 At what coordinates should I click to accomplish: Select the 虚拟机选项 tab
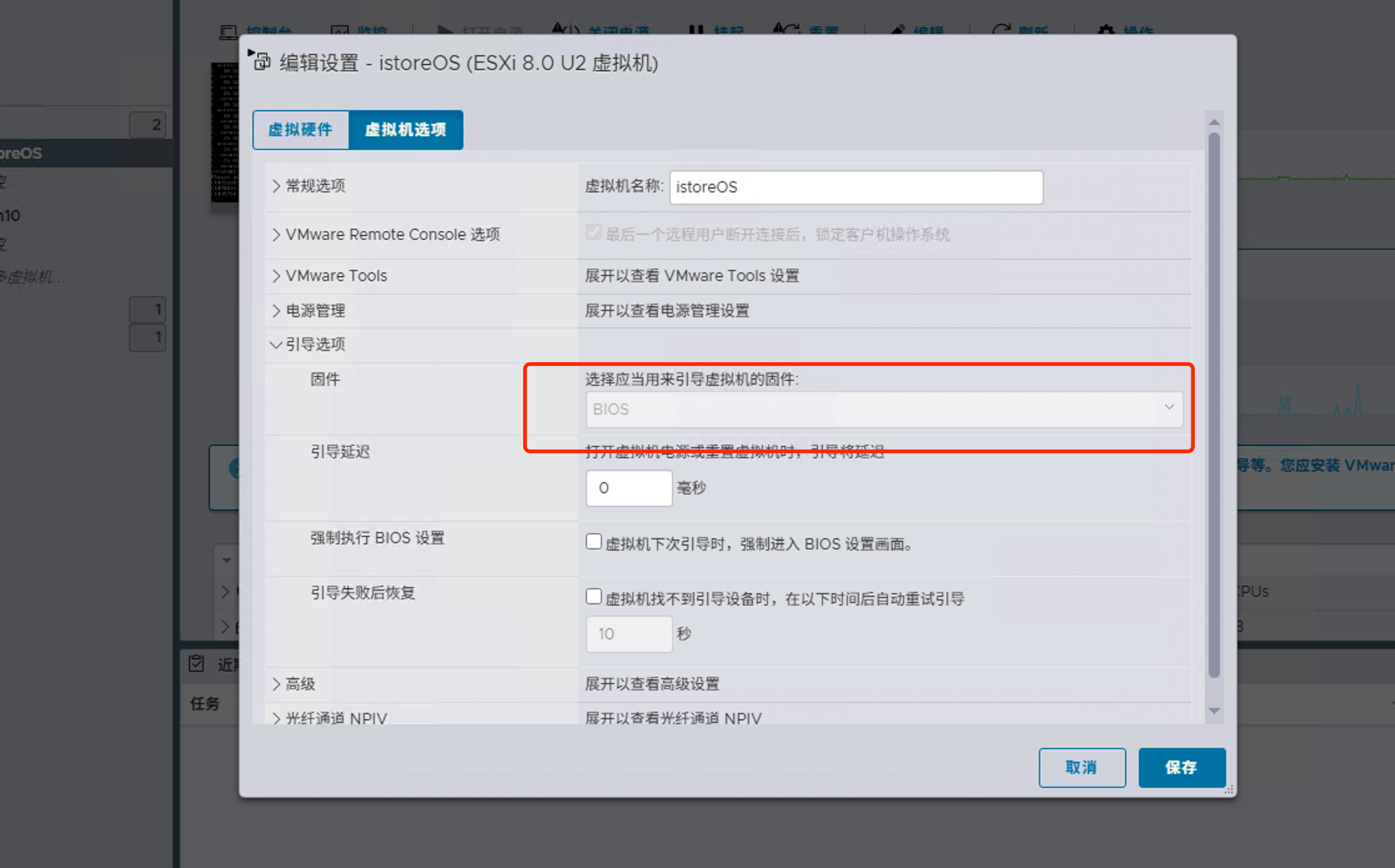click(x=405, y=129)
